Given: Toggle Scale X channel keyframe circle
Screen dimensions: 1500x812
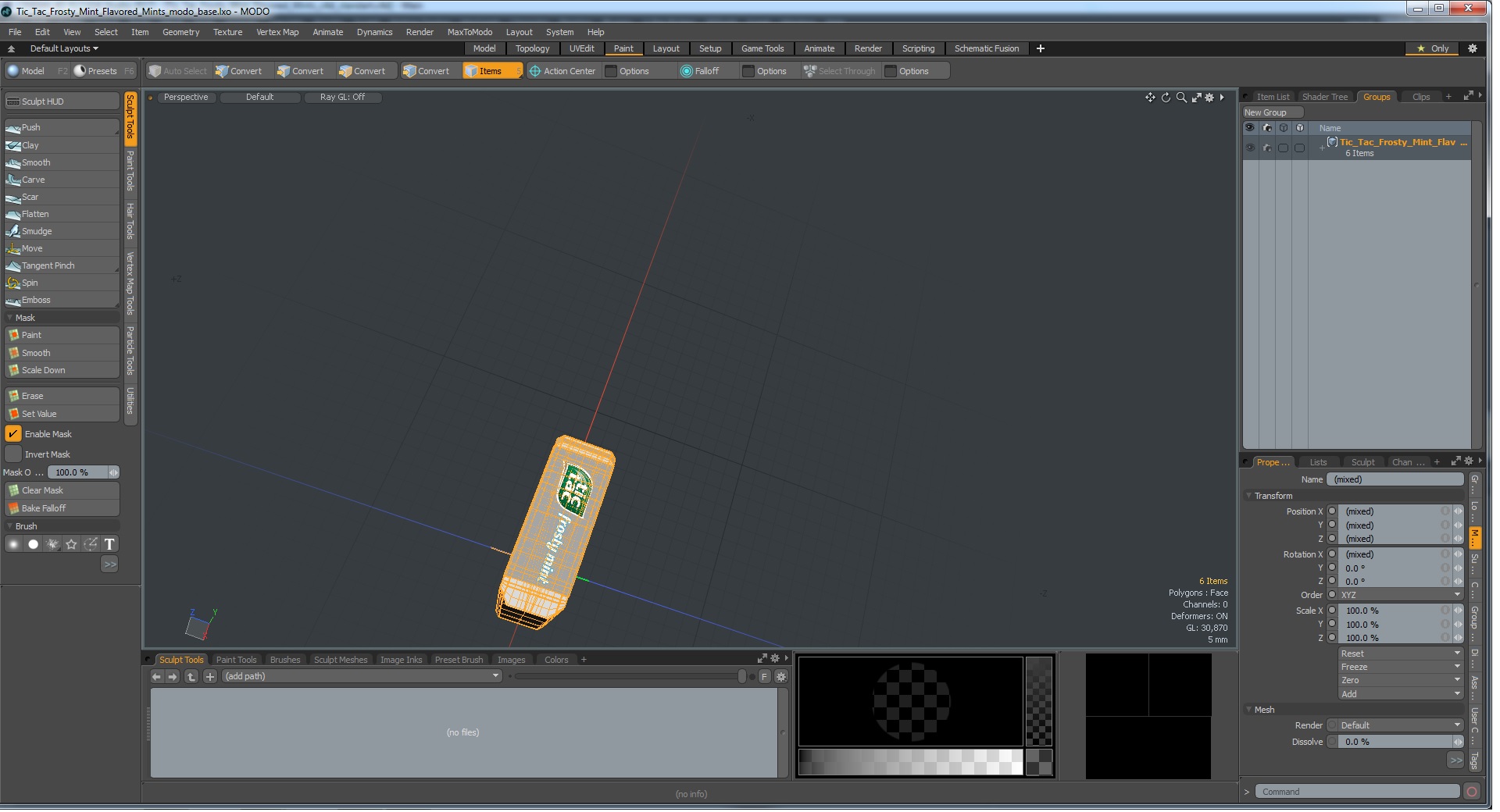Looking at the screenshot, I should point(1332,611).
